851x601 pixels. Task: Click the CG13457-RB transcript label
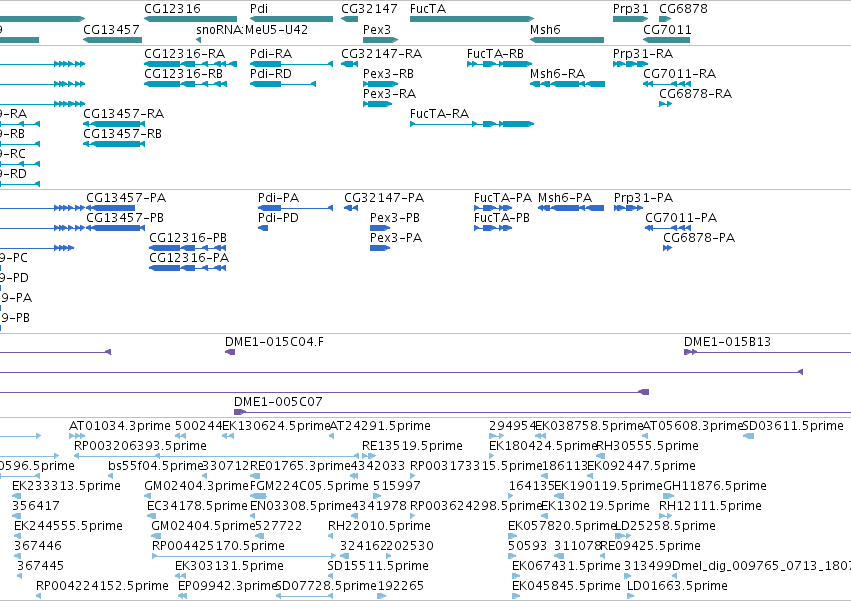[x=122, y=134]
